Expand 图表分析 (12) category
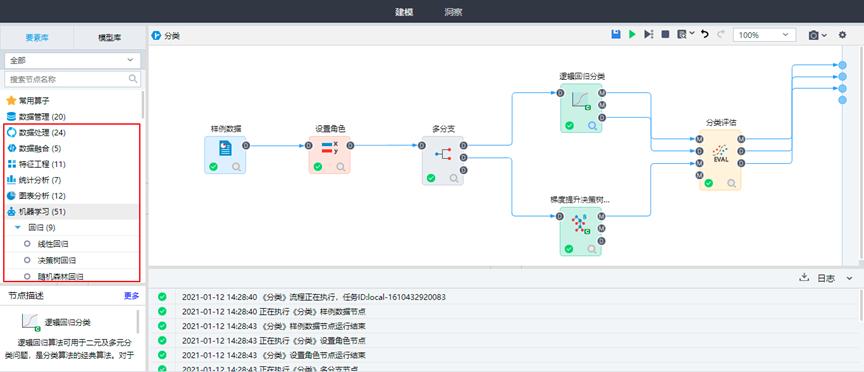Viewport: 864px width, 372px height. (x=36, y=196)
